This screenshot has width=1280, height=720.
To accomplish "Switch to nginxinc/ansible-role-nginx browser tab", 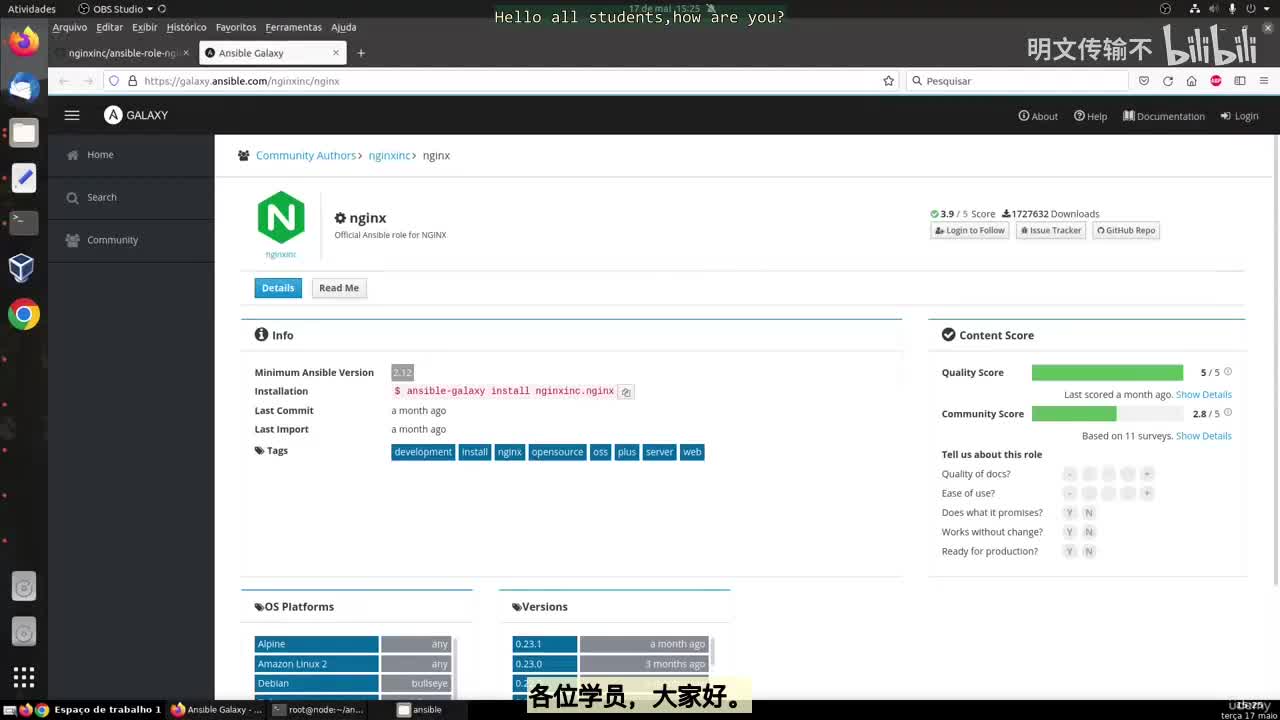I will pos(122,53).
